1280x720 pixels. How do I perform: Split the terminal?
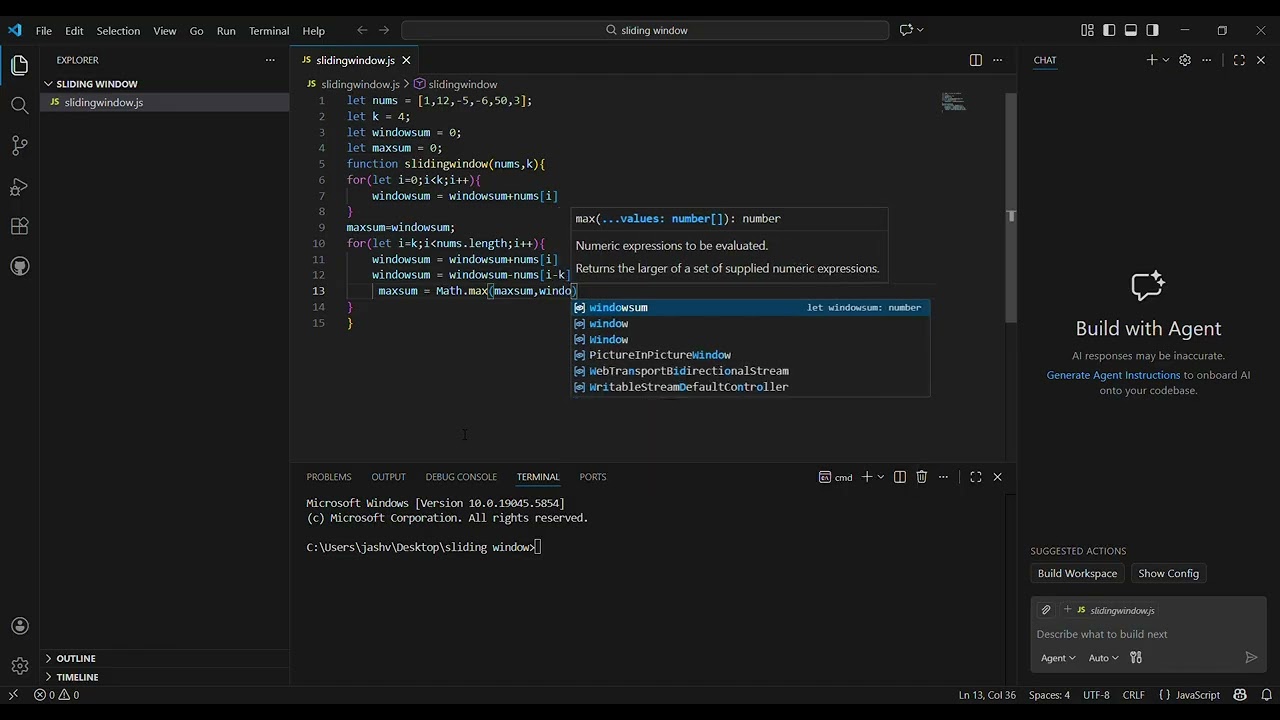[x=900, y=477]
